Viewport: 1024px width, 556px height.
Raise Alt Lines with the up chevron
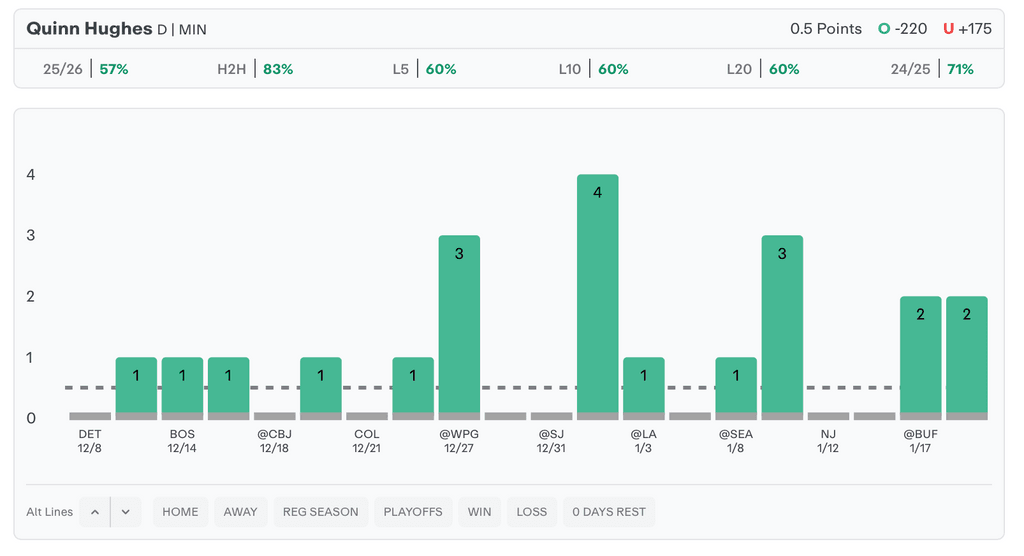[x=94, y=512]
